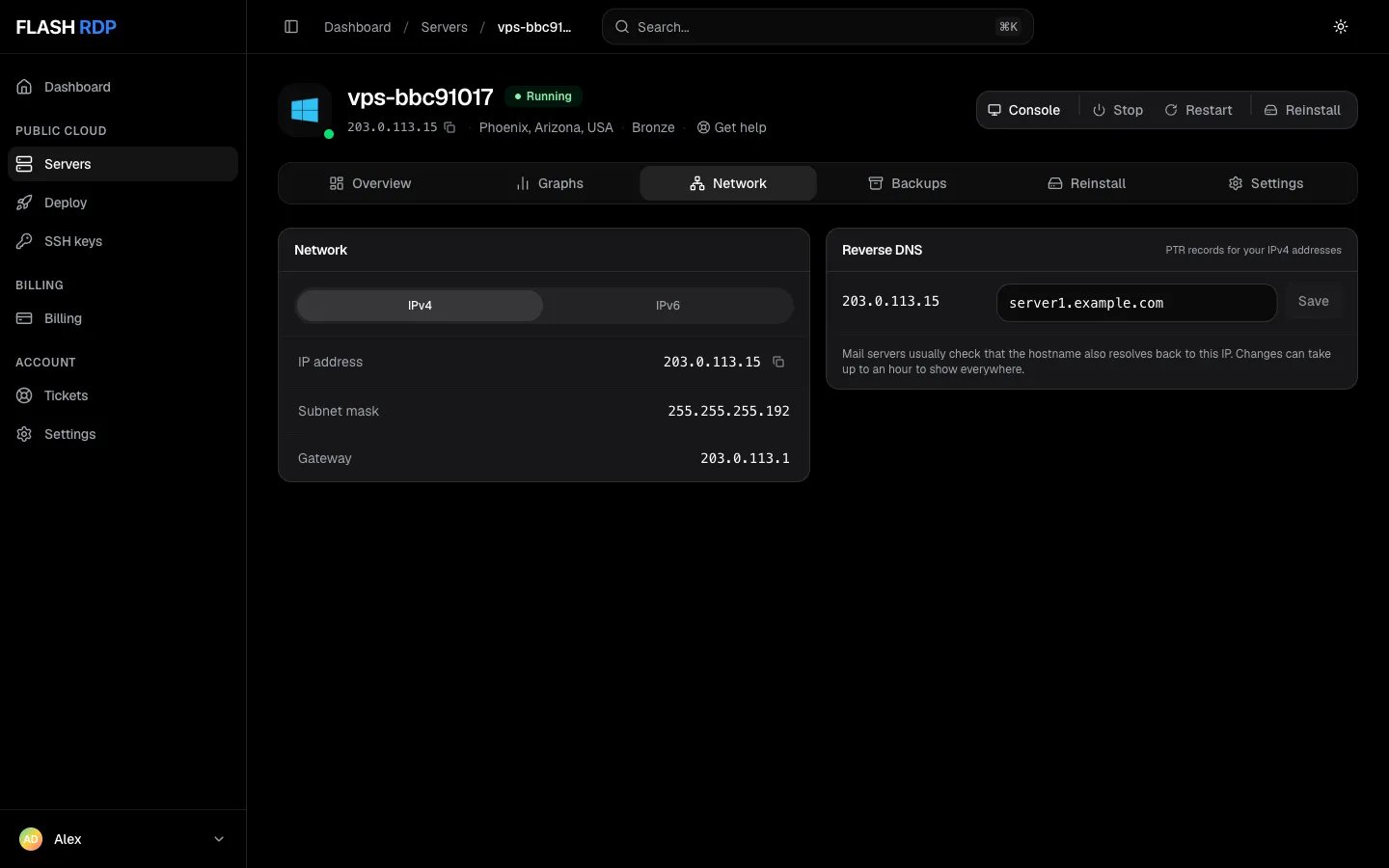Stop the server
This screenshot has width=1389, height=868.
point(1118,110)
